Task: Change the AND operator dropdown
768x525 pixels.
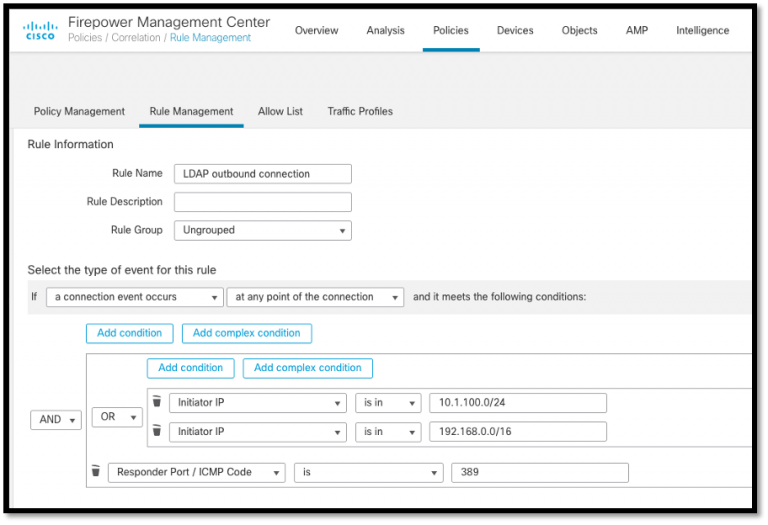Action: (56, 420)
